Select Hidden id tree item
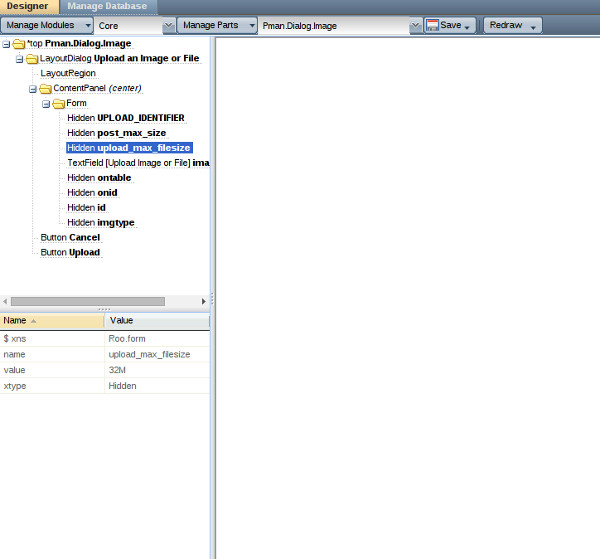600x559 pixels. 86,207
